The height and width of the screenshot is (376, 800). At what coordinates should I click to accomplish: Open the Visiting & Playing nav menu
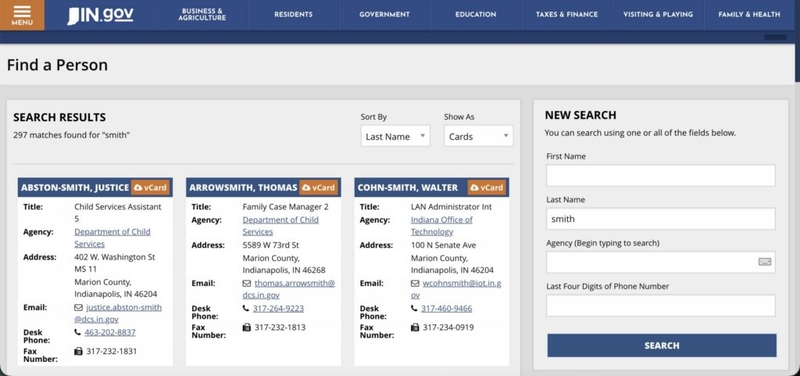[x=658, y=15]
